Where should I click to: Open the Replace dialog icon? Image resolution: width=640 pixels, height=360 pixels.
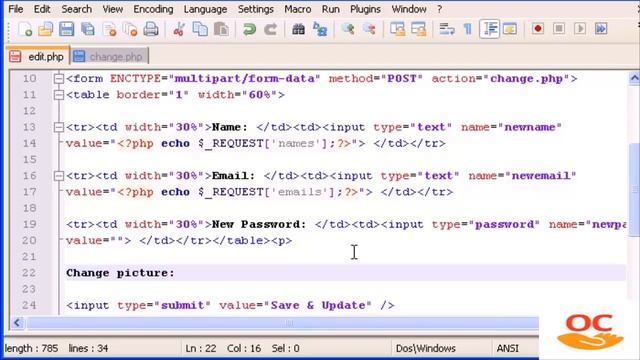320,29
